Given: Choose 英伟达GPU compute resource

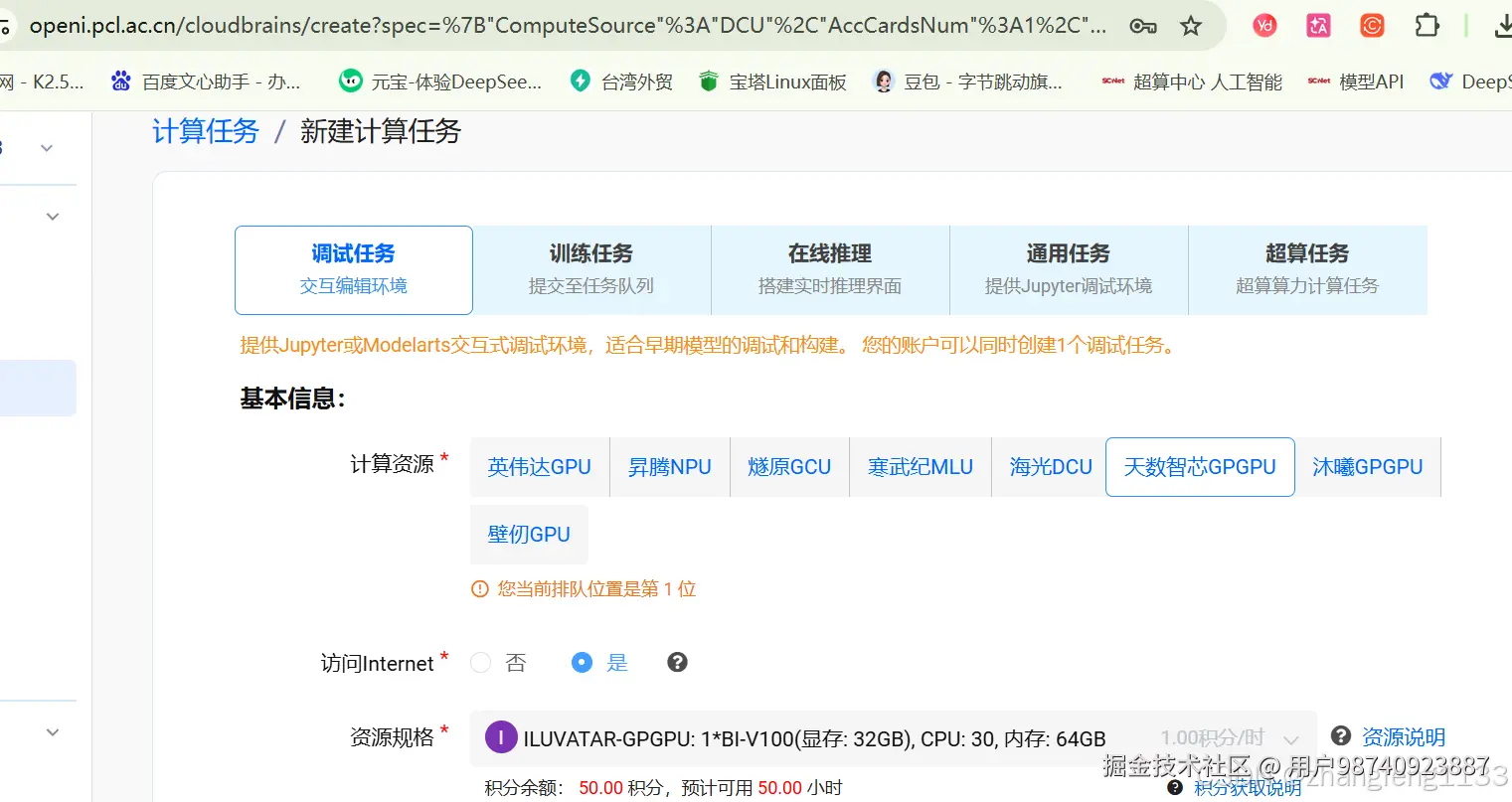Looking at the screenshot, I should point(540,467).
